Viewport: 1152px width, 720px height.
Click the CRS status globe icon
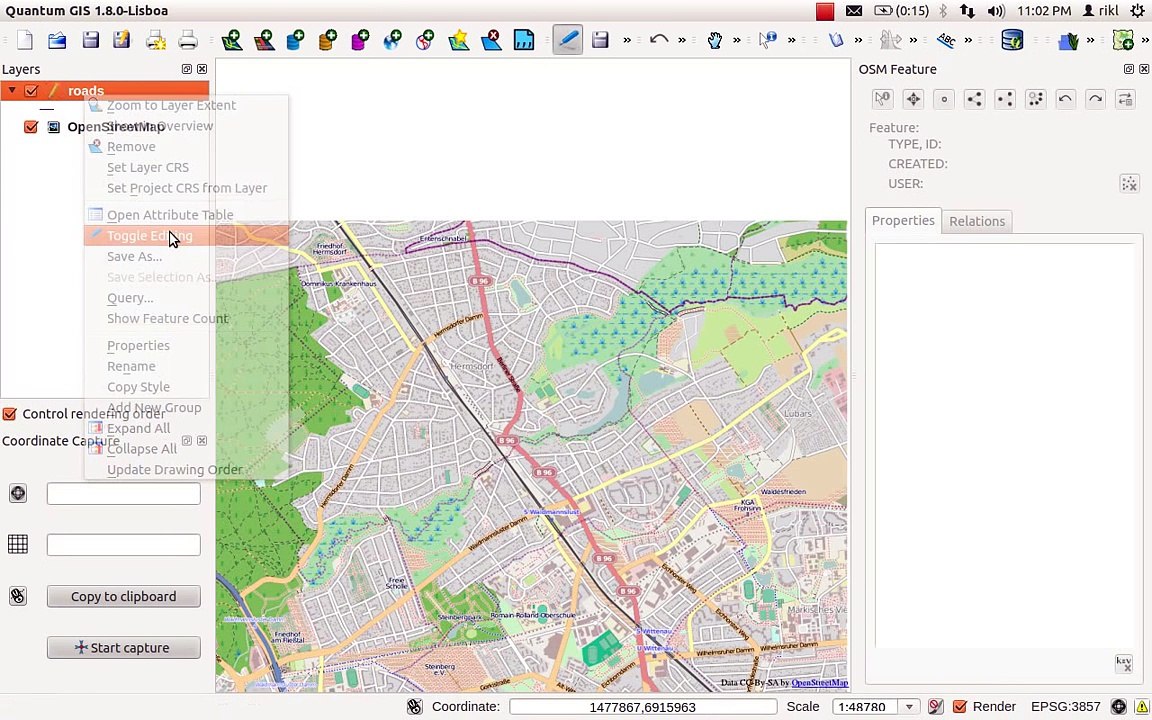pyautogui.click(x=1118, y=707)
